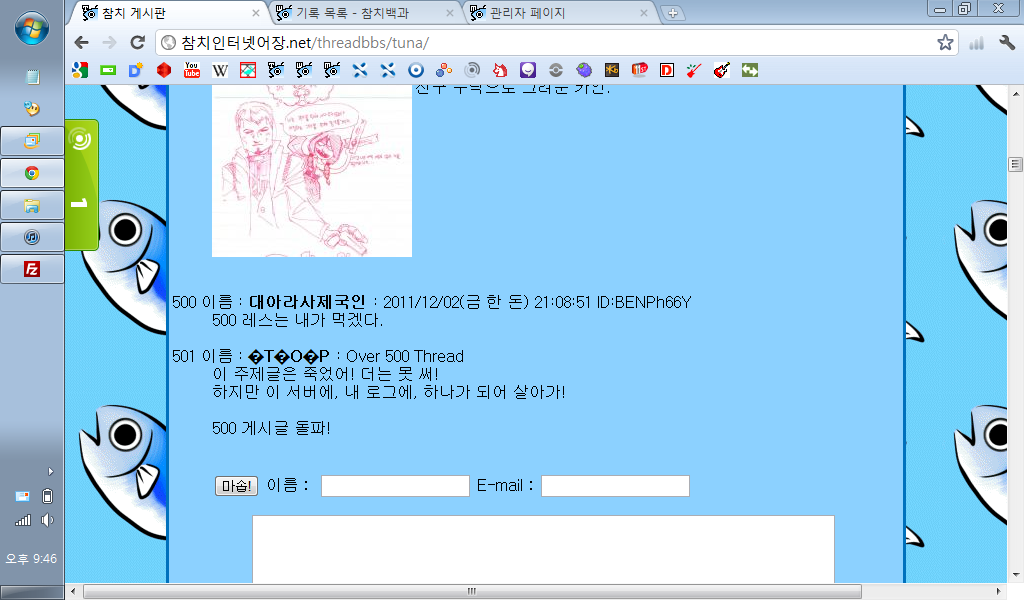This screenshot has height=600, width=1024.
Task: Open Chrome's wrench settings menu
Action: [1007, 43]
